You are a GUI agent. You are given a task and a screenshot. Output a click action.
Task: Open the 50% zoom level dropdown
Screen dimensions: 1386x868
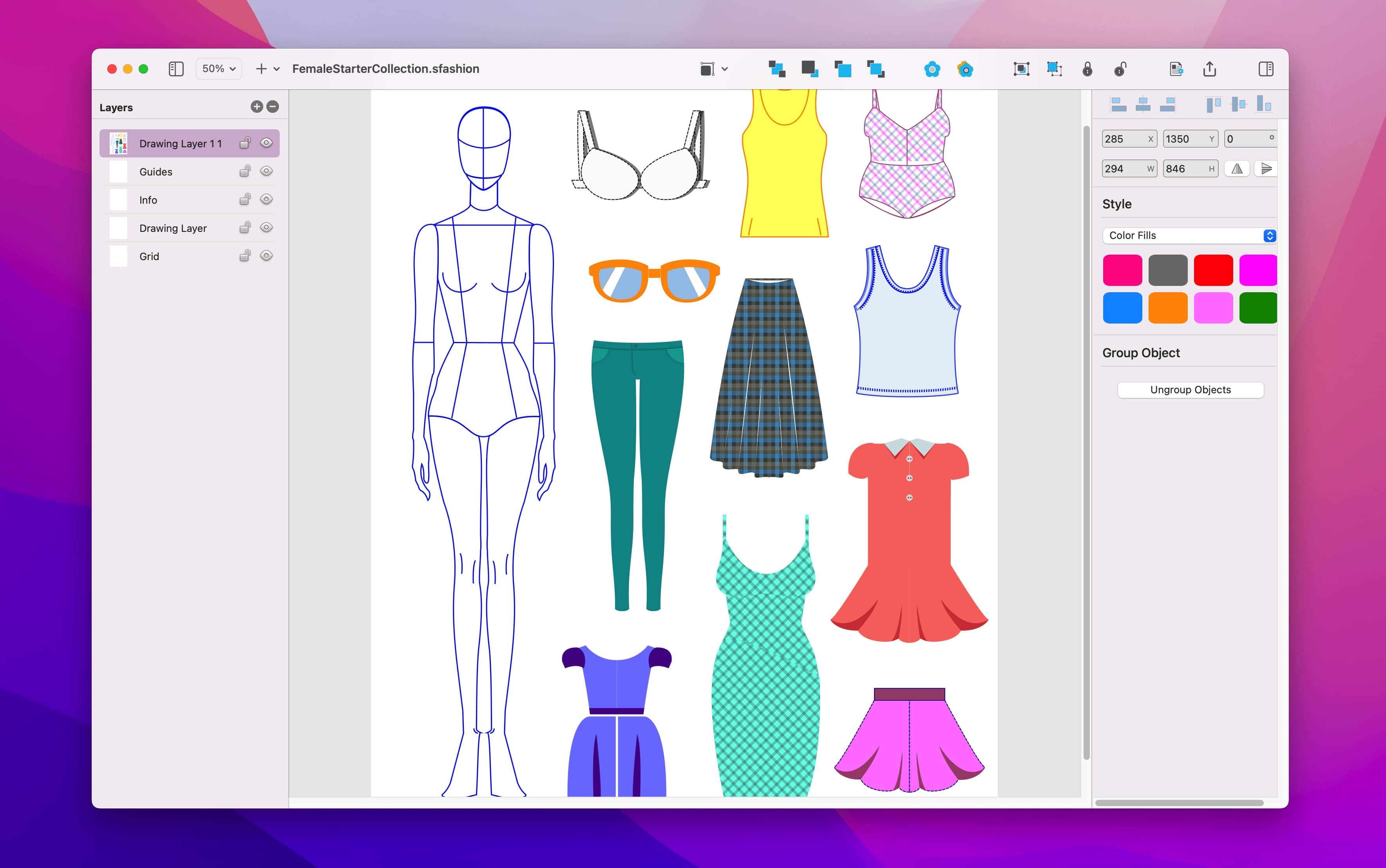click(219, 69)
